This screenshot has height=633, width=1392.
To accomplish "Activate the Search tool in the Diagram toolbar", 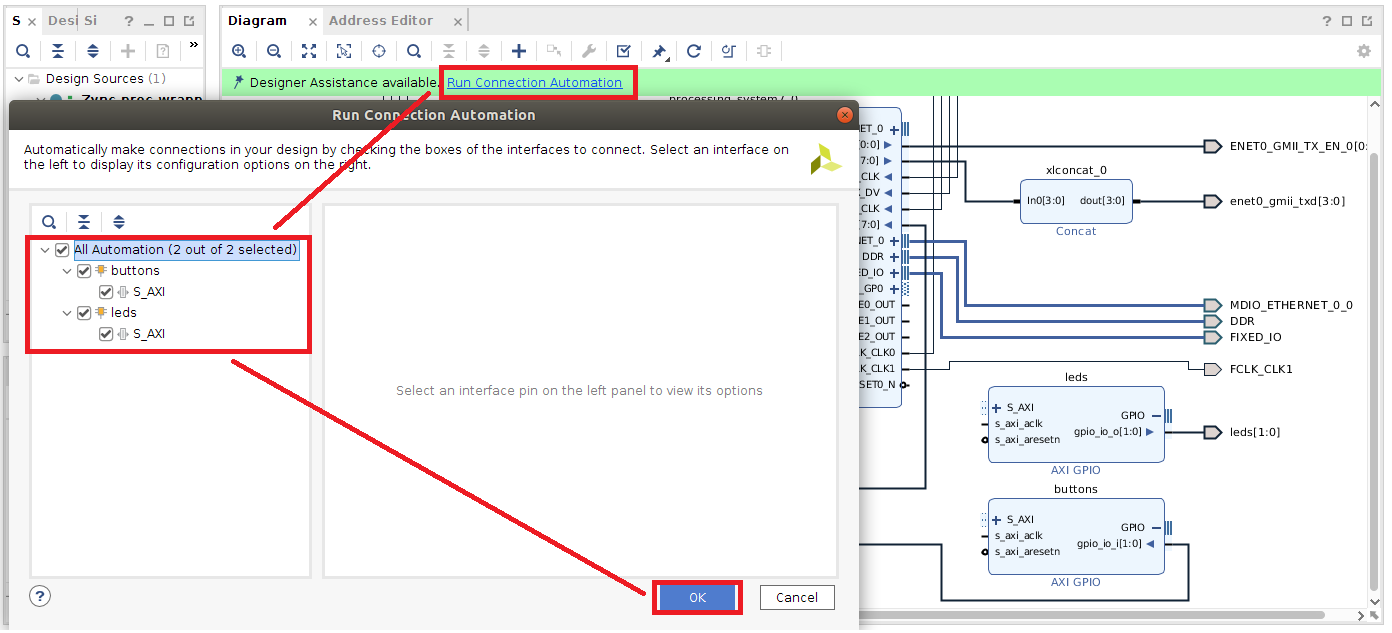I will point(413,50).
